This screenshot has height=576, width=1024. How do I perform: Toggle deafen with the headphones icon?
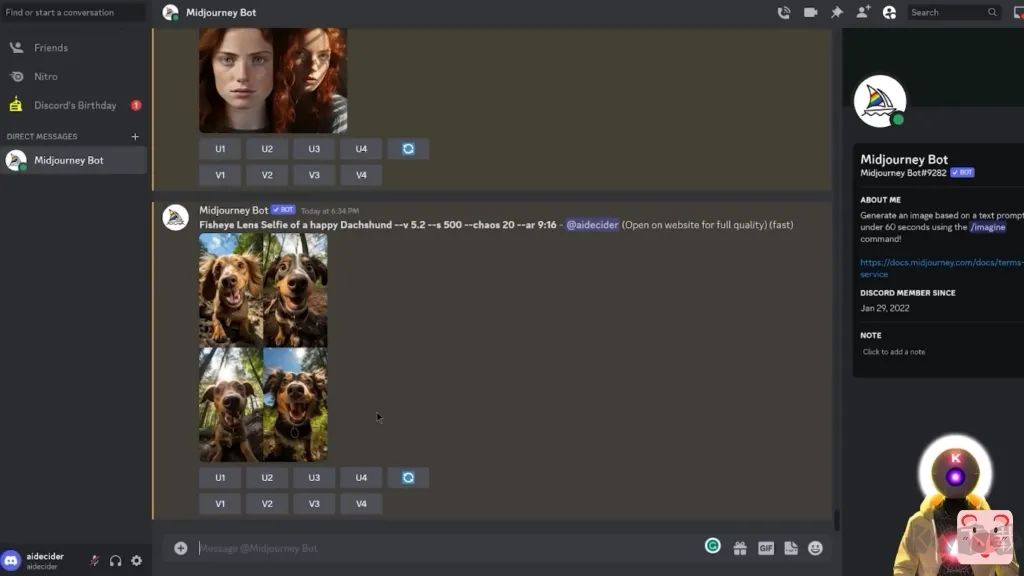[x=115, y=561]
